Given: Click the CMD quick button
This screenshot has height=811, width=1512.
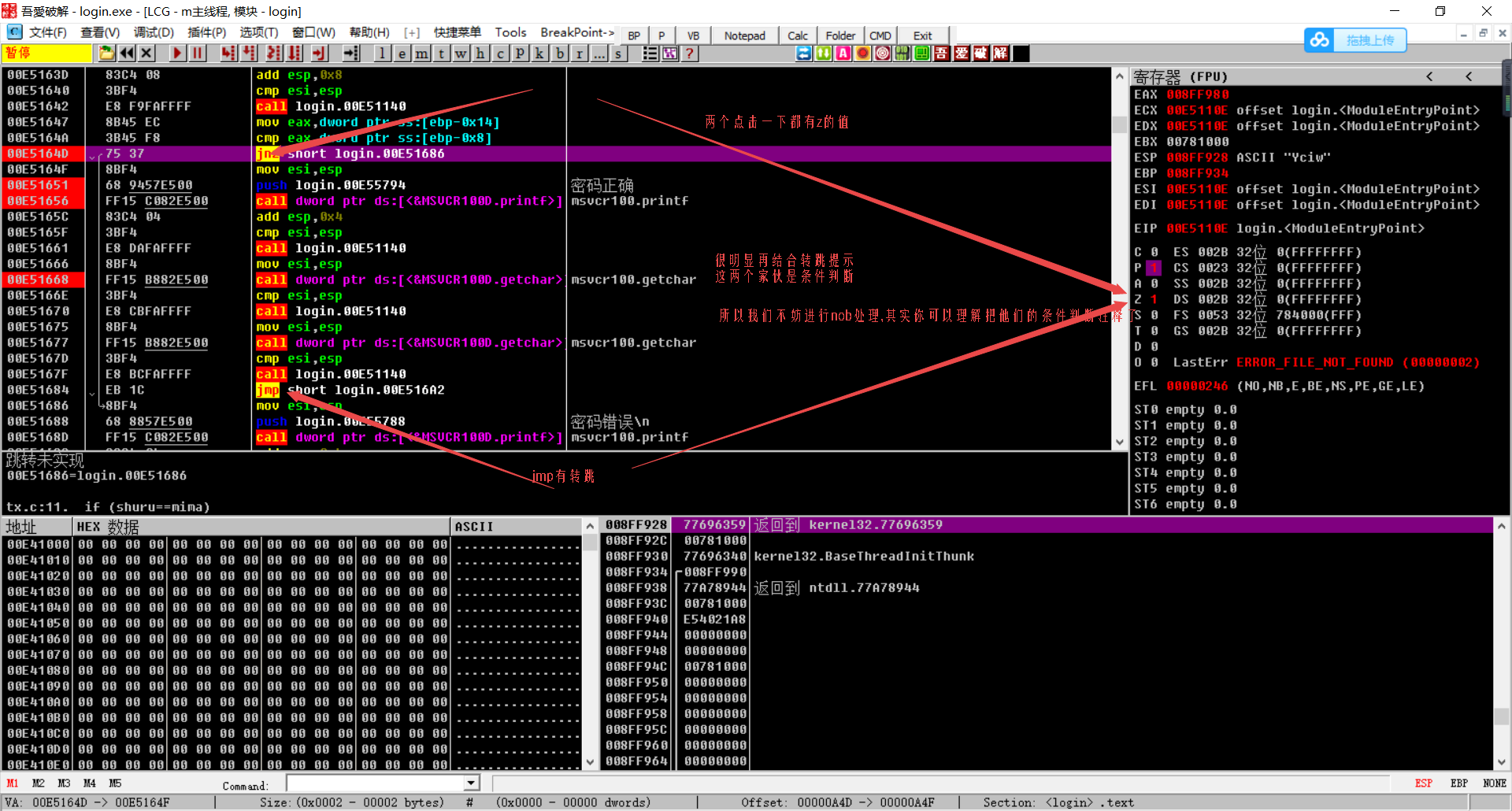Looking at the screenshot, I should [880, 35].
